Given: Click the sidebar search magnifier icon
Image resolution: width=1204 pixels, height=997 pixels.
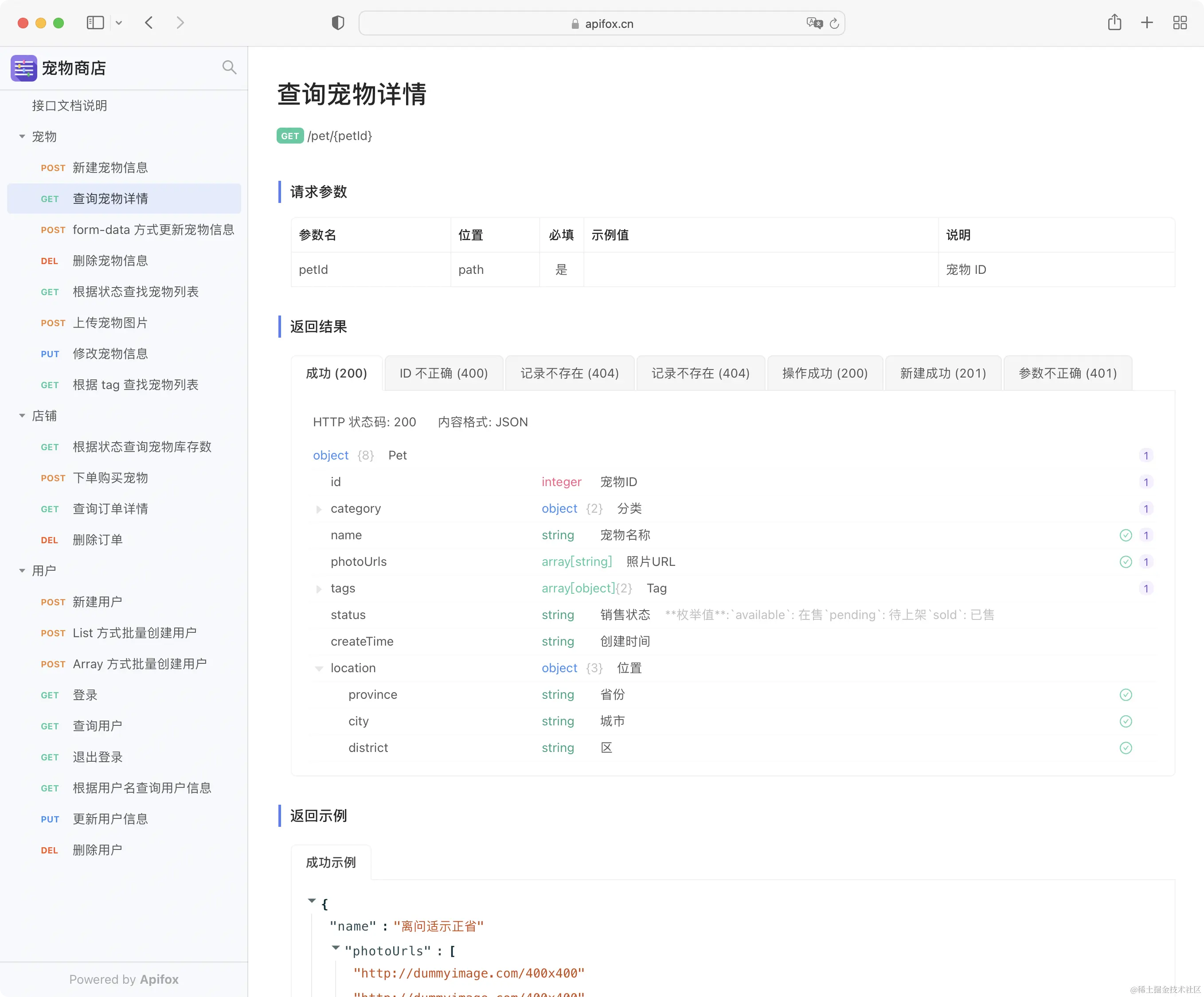Looking at the screenshot, I should 229,68.
